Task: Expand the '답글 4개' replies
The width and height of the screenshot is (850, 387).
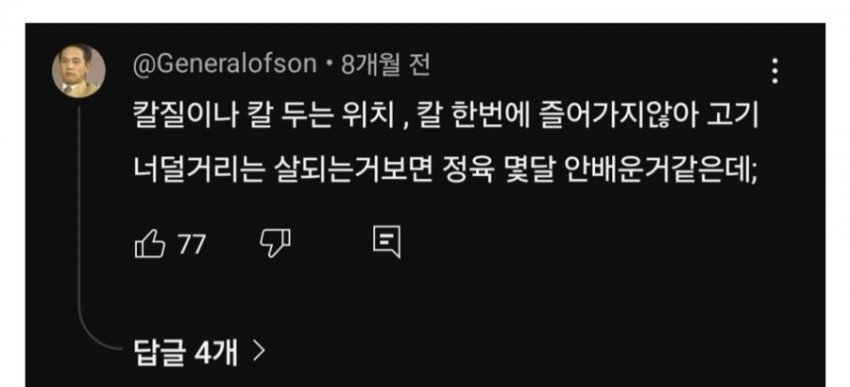Action: pyautogui.click(x=199, y=353)
